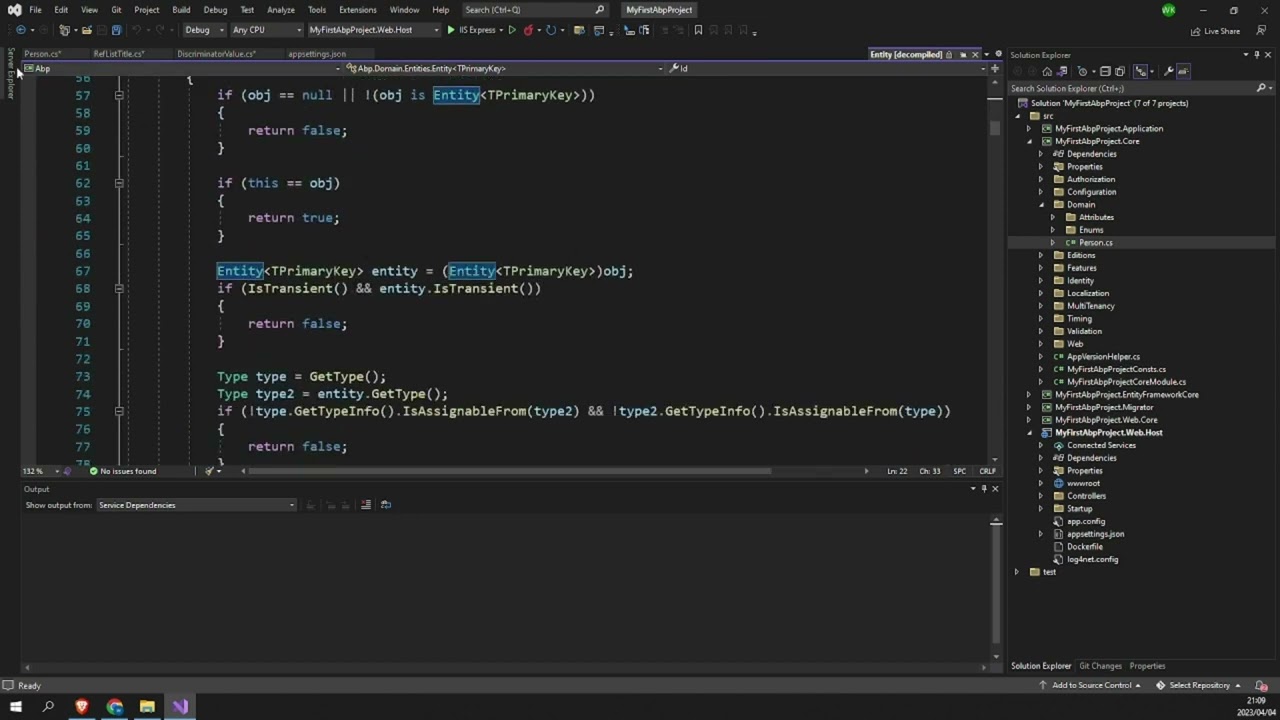Click the Visual Studio search magnifier icon
Image resolution: width=1280 pixels, height=720 pixels.
[600, 10]
